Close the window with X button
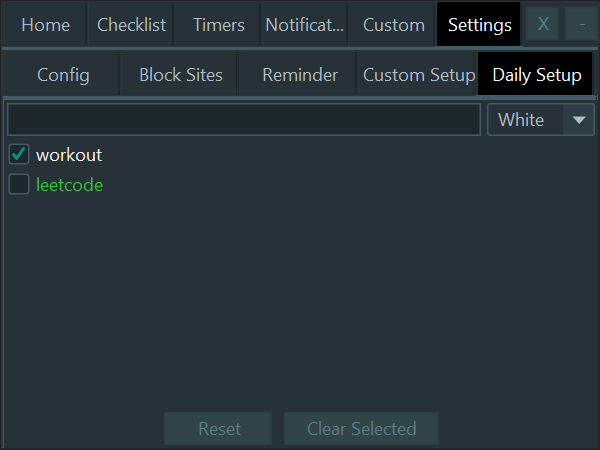The width and height of the screenshot is (600, 450). coord(543,25)
